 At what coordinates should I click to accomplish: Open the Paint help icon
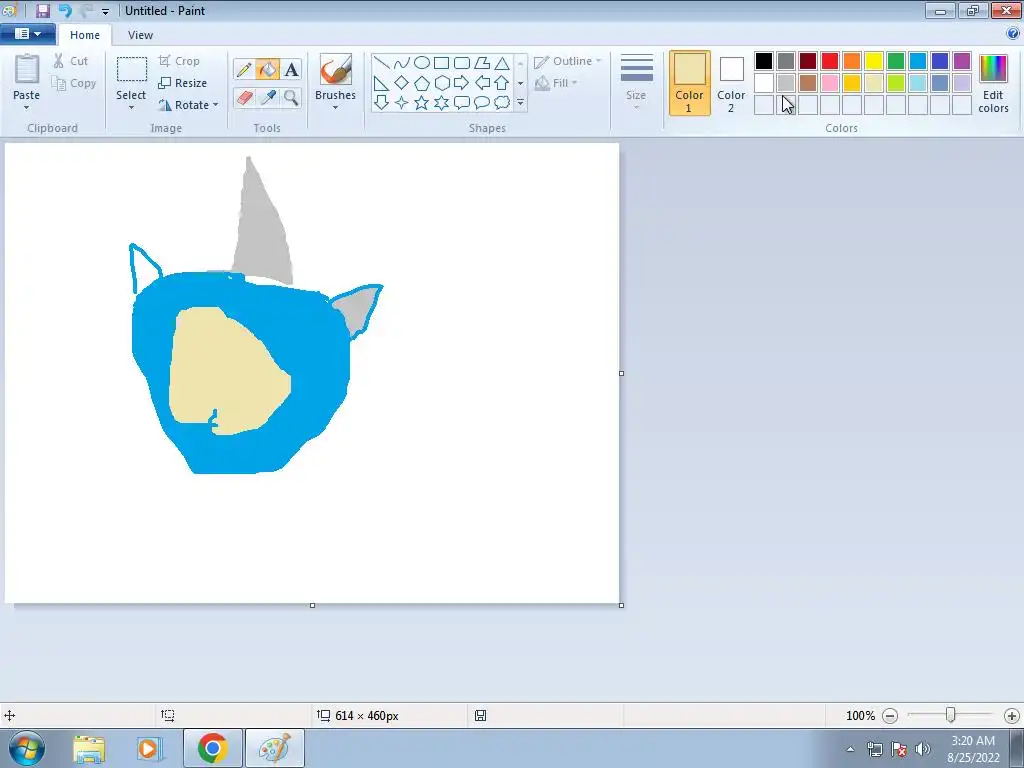pos(1013,34)
